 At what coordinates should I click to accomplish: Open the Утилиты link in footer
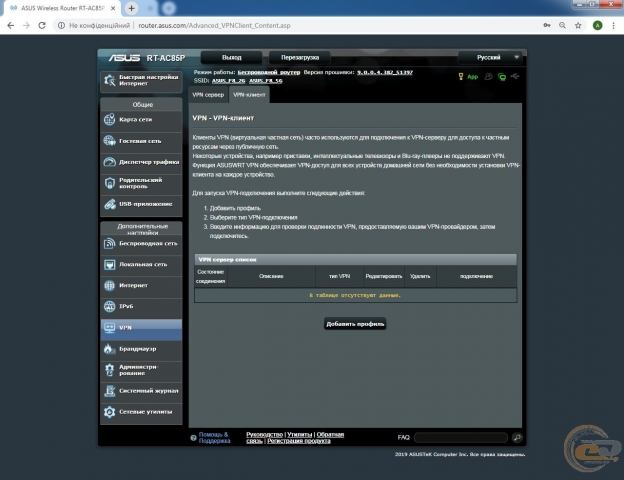click(300, 435)
